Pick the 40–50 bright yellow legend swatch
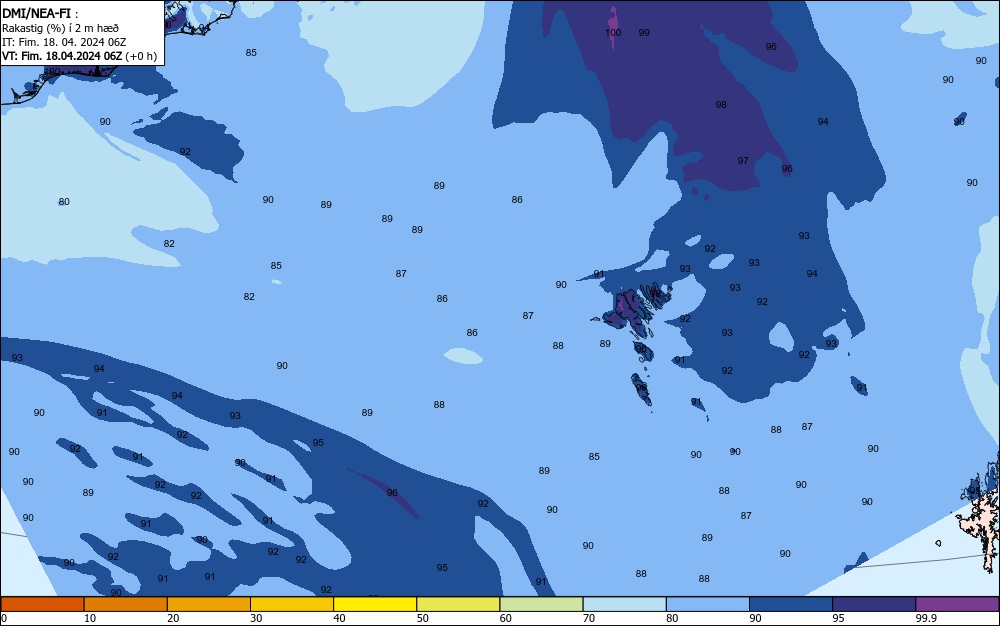This screenshot has width=1000, height=626. [x=375, y=604]
